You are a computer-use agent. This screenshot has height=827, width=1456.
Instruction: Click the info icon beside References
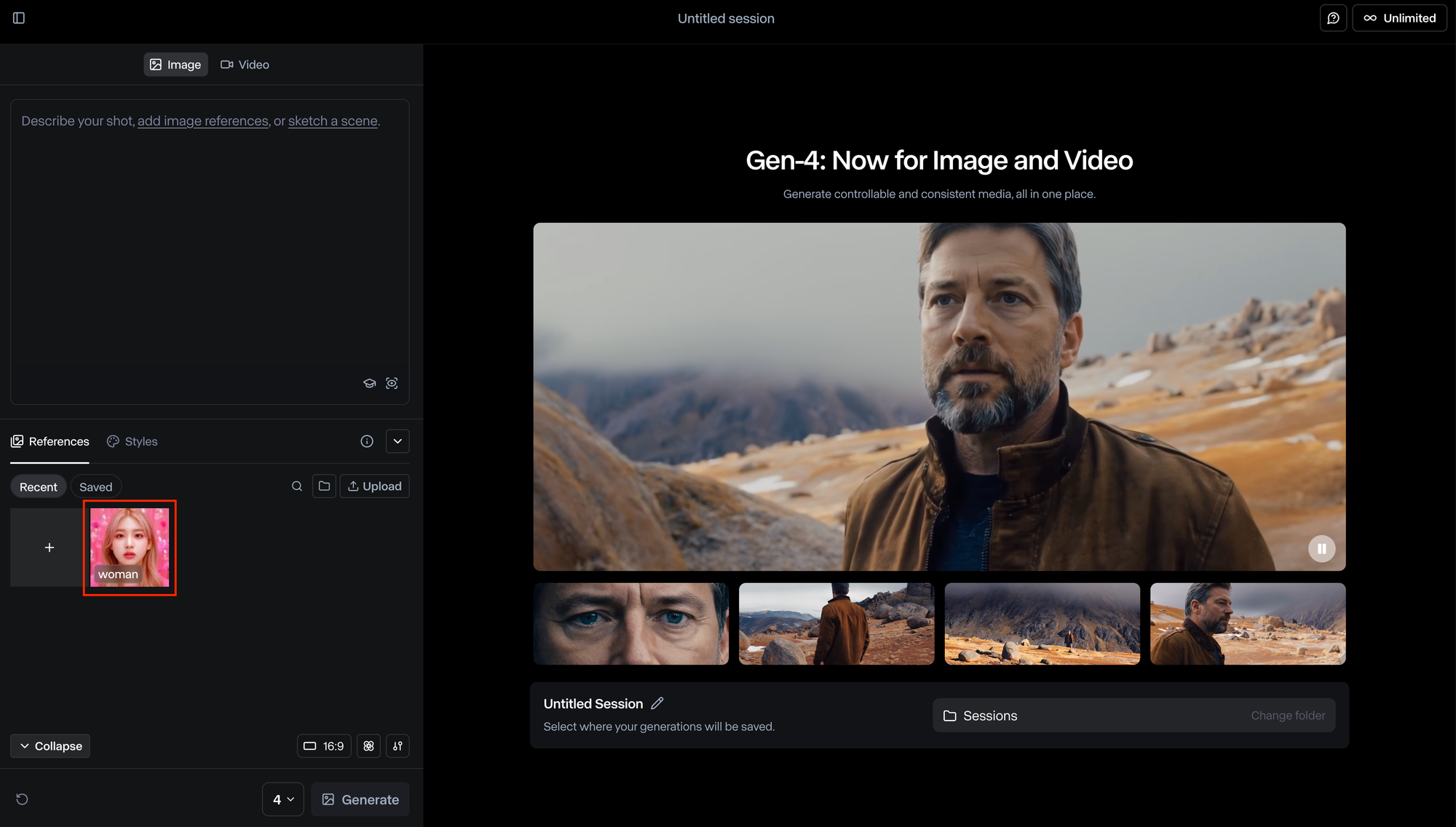click(x=367, y=441)
